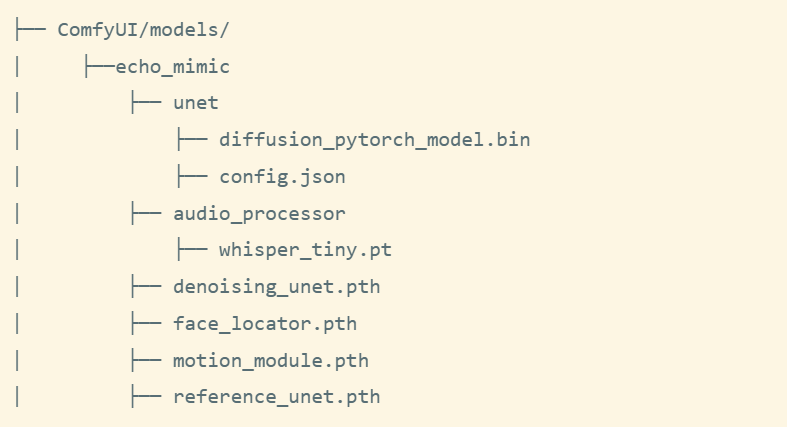The image size is (787, 427).
Task: Click the face_locator.pth entry
Action: [x=265, y=324]
